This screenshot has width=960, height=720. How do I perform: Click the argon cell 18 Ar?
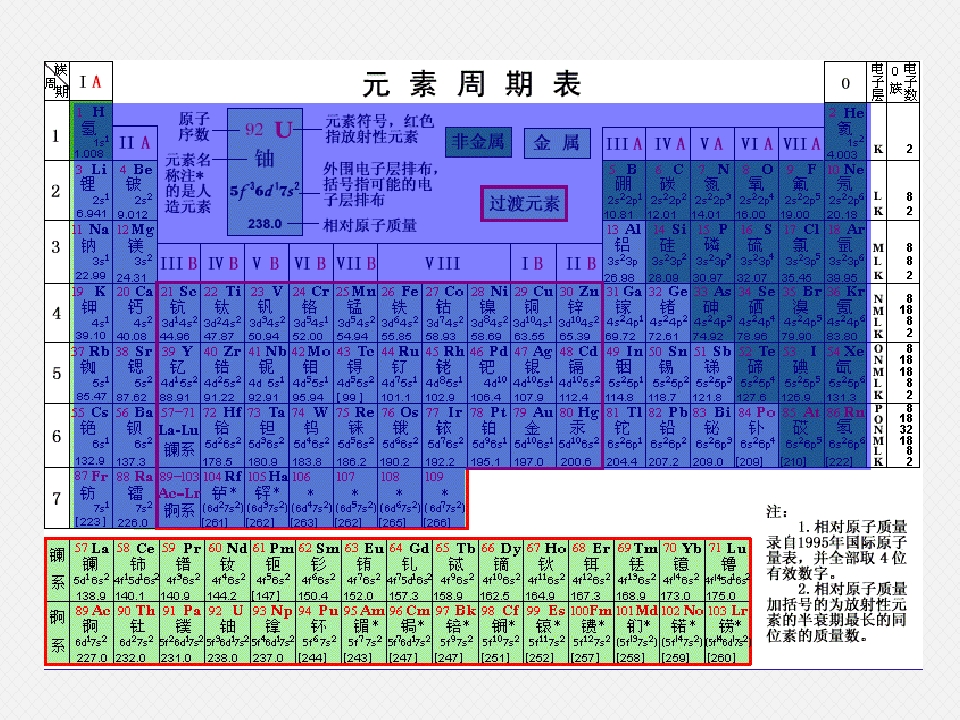846,252
